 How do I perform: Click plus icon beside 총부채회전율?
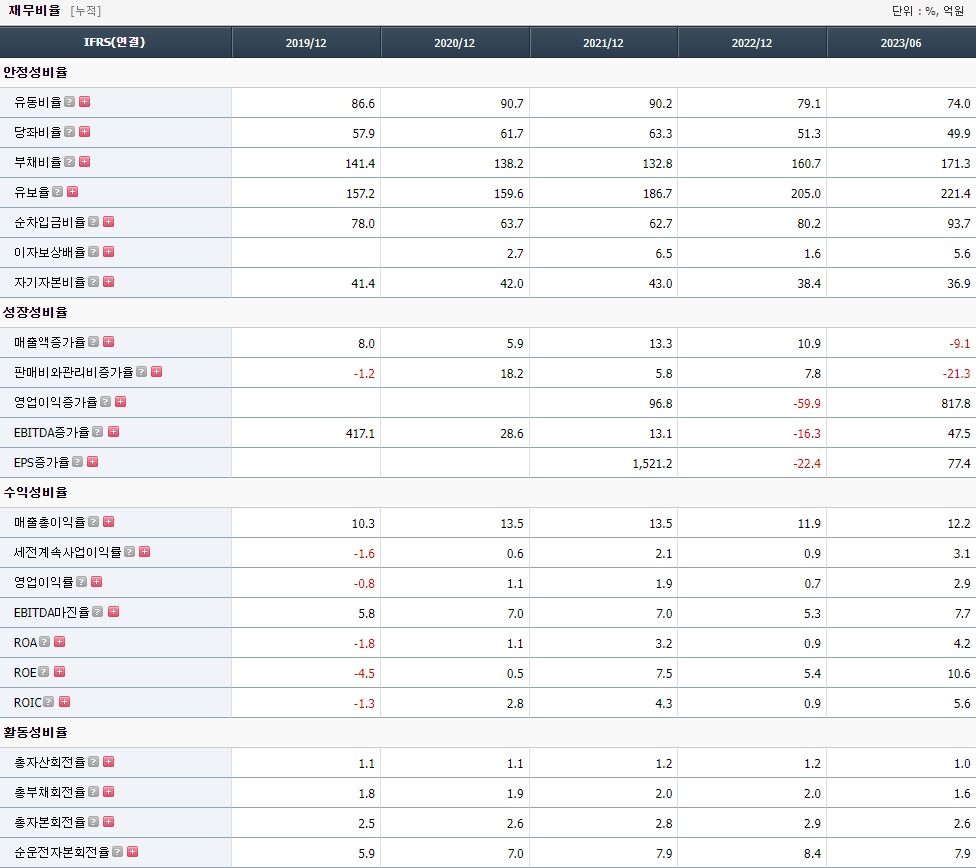click(x=109, y=791)
